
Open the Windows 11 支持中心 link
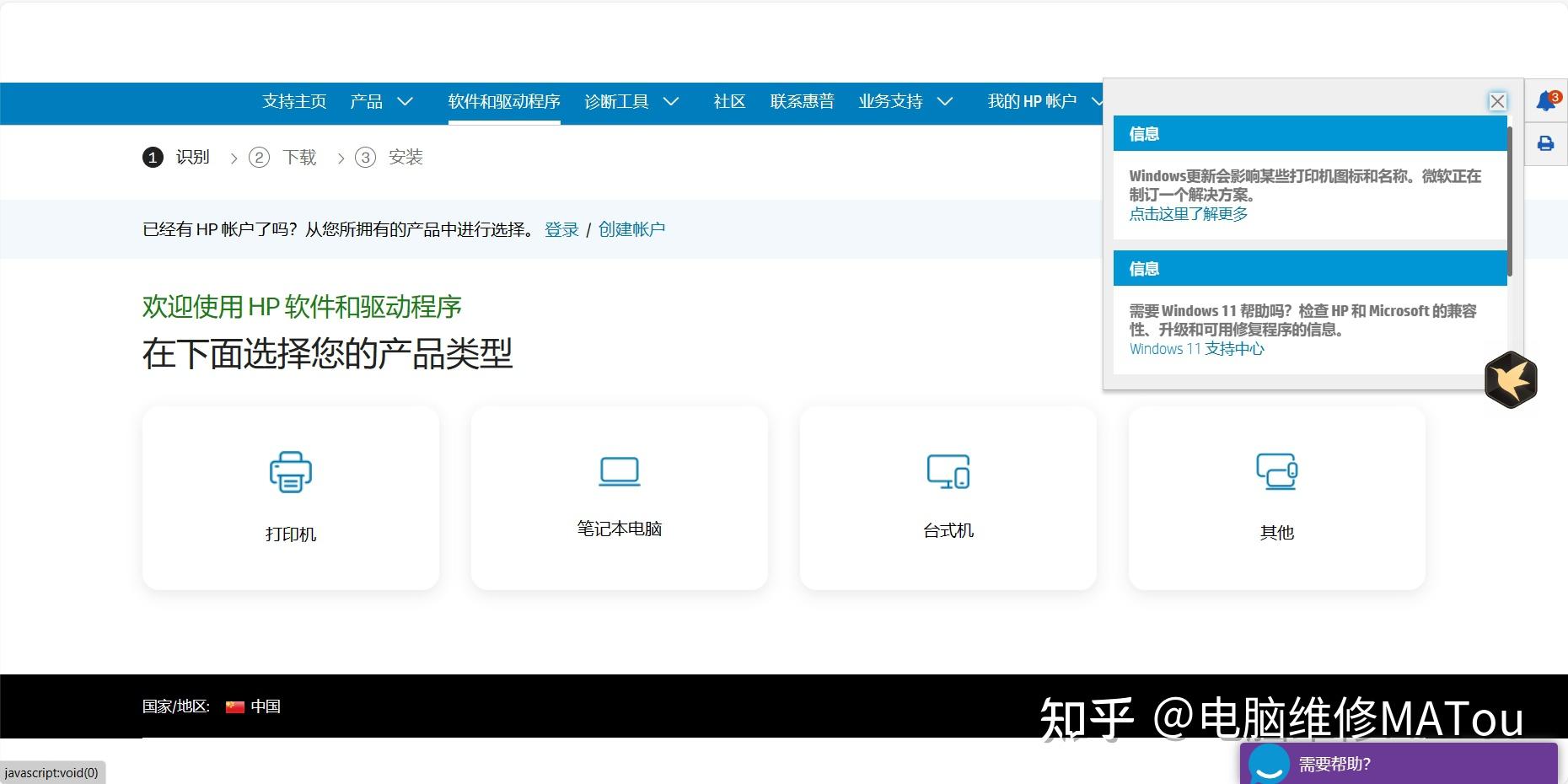[x=1197, y=349]
